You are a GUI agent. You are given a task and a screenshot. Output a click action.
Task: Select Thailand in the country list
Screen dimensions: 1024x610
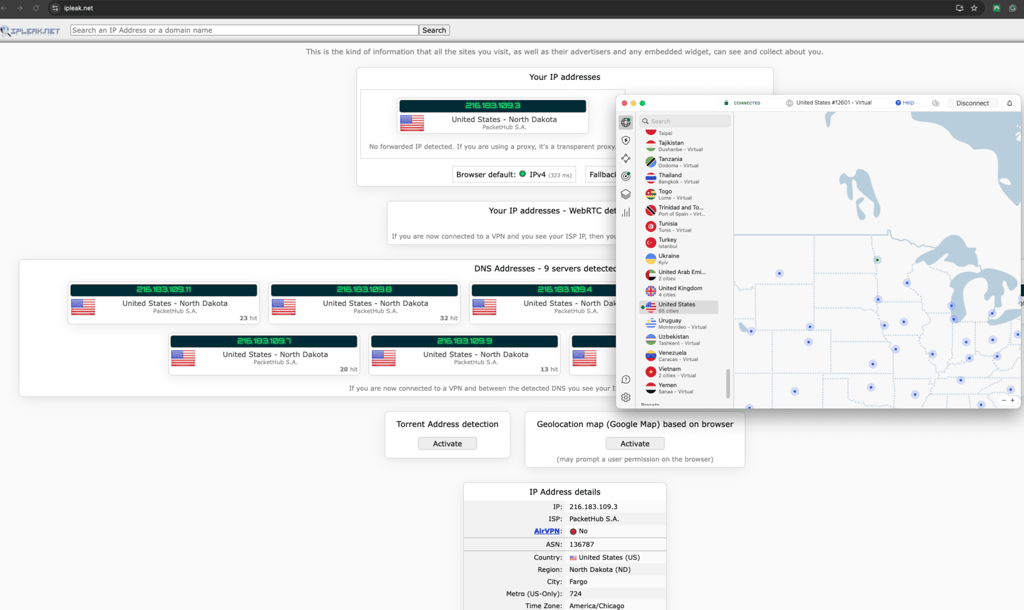(x=679, y=178)
